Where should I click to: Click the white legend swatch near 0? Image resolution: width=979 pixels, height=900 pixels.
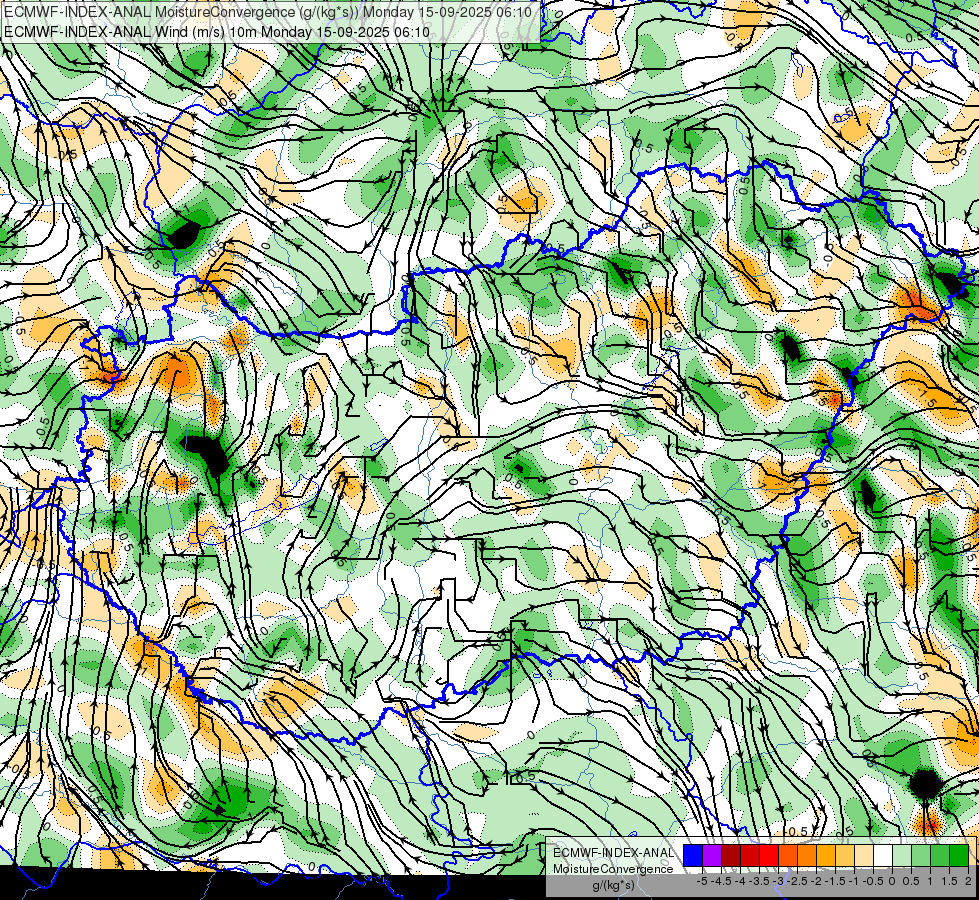(x=883, y=855)
